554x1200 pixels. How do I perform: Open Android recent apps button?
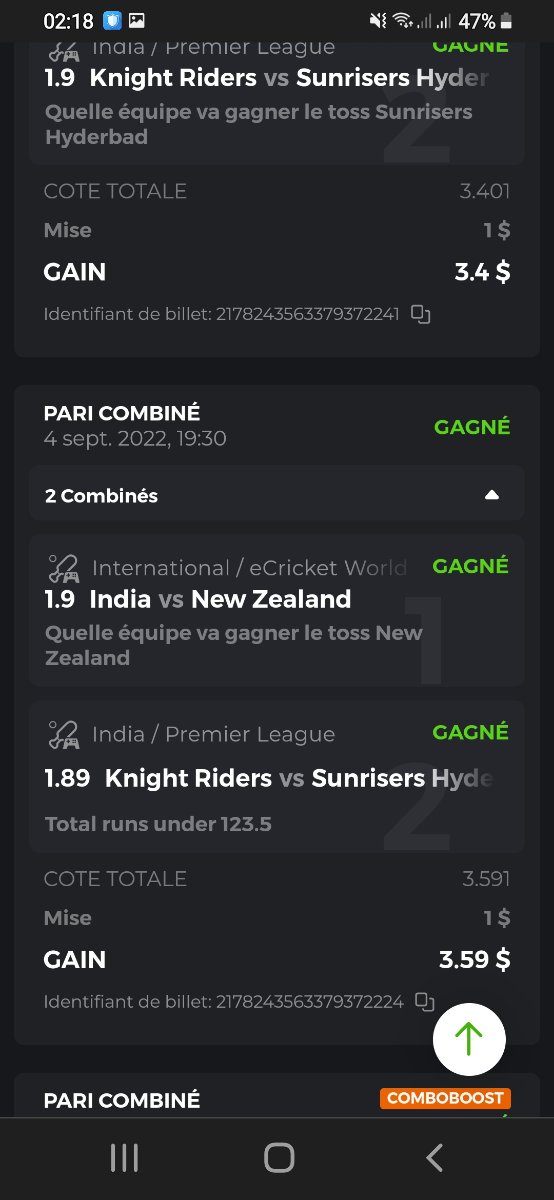pos(124,1158)
